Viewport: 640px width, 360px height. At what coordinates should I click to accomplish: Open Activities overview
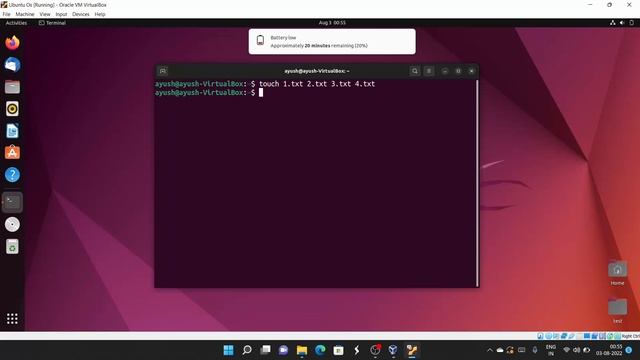coord(16,23)
